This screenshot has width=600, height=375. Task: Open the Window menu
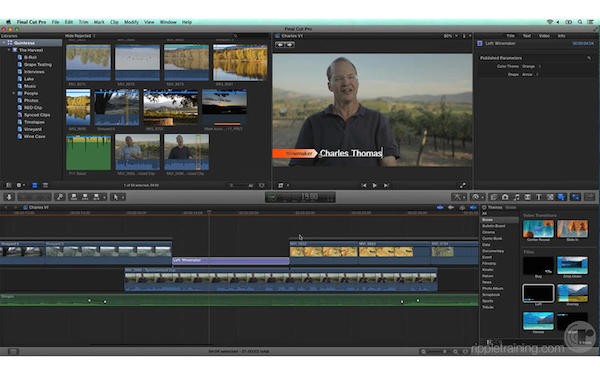[x=168, y=22]
